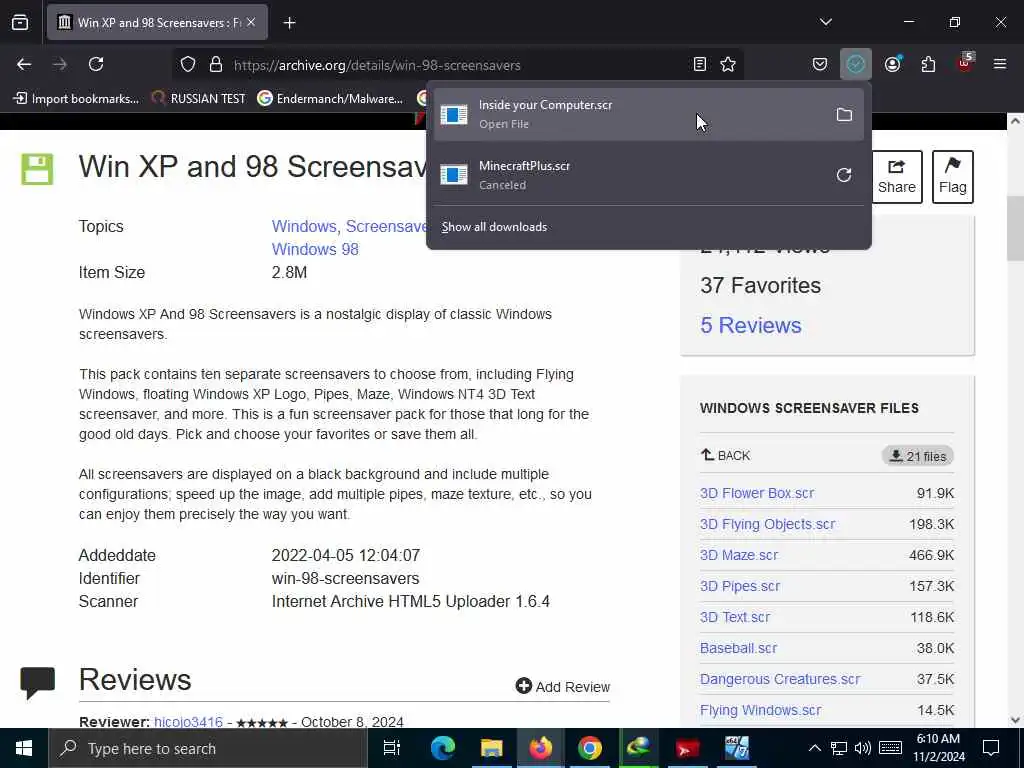Open File Explorer from taskbar
The height and width of the screenshot is (768, 1024).
click(x=491, y=748)
